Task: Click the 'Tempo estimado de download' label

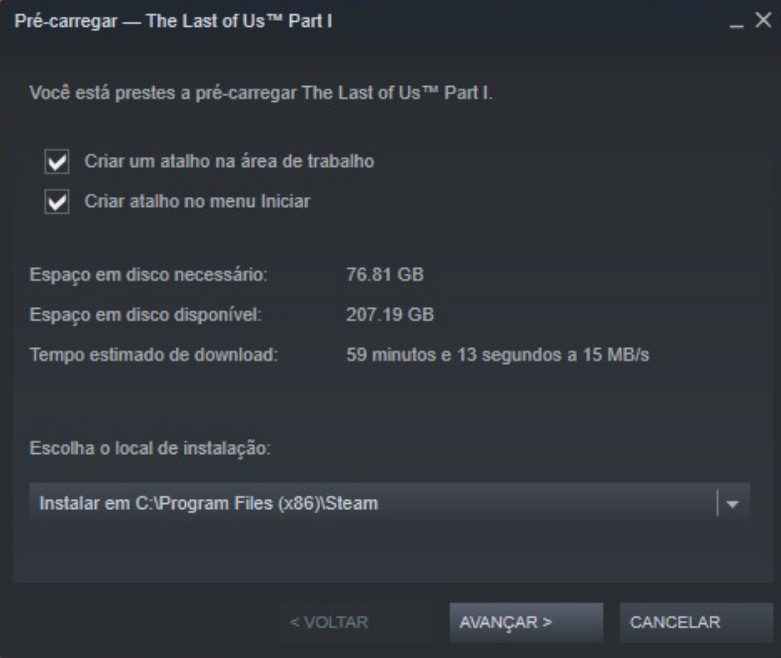Action: click(153, 355)
